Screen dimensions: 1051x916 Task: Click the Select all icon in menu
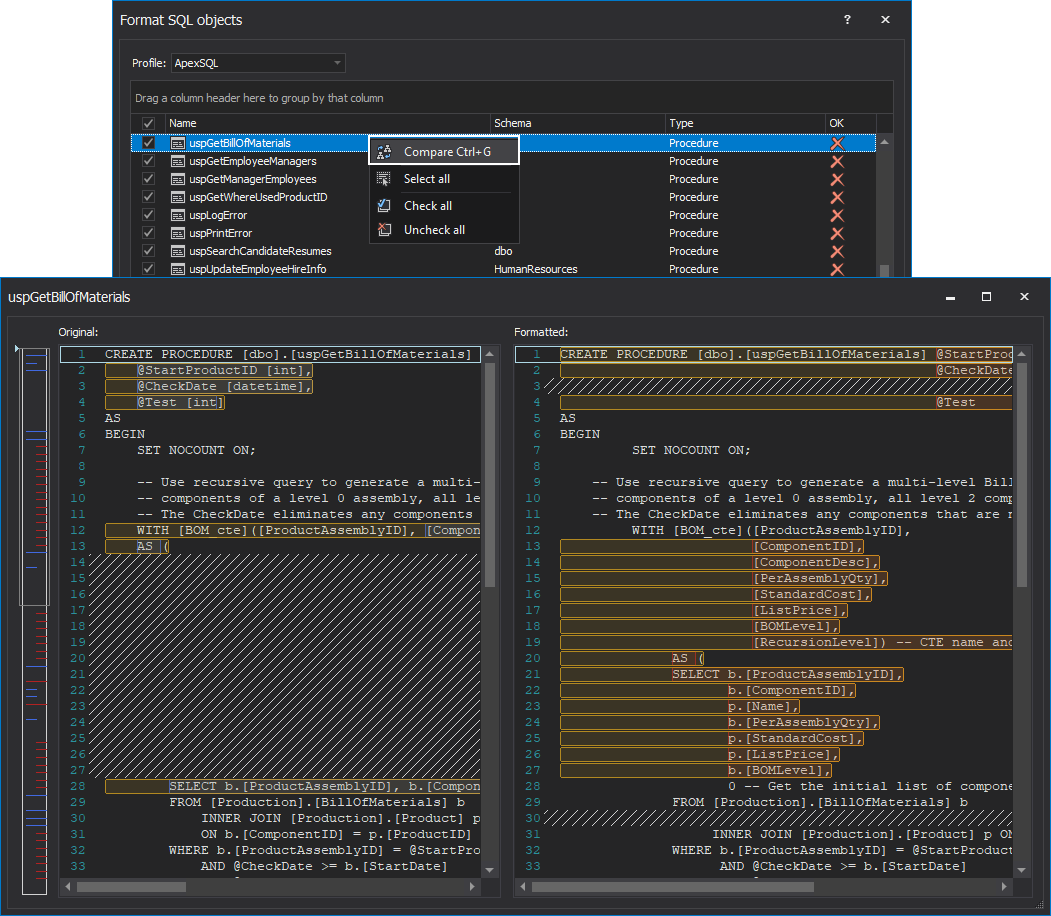[384, 179]
